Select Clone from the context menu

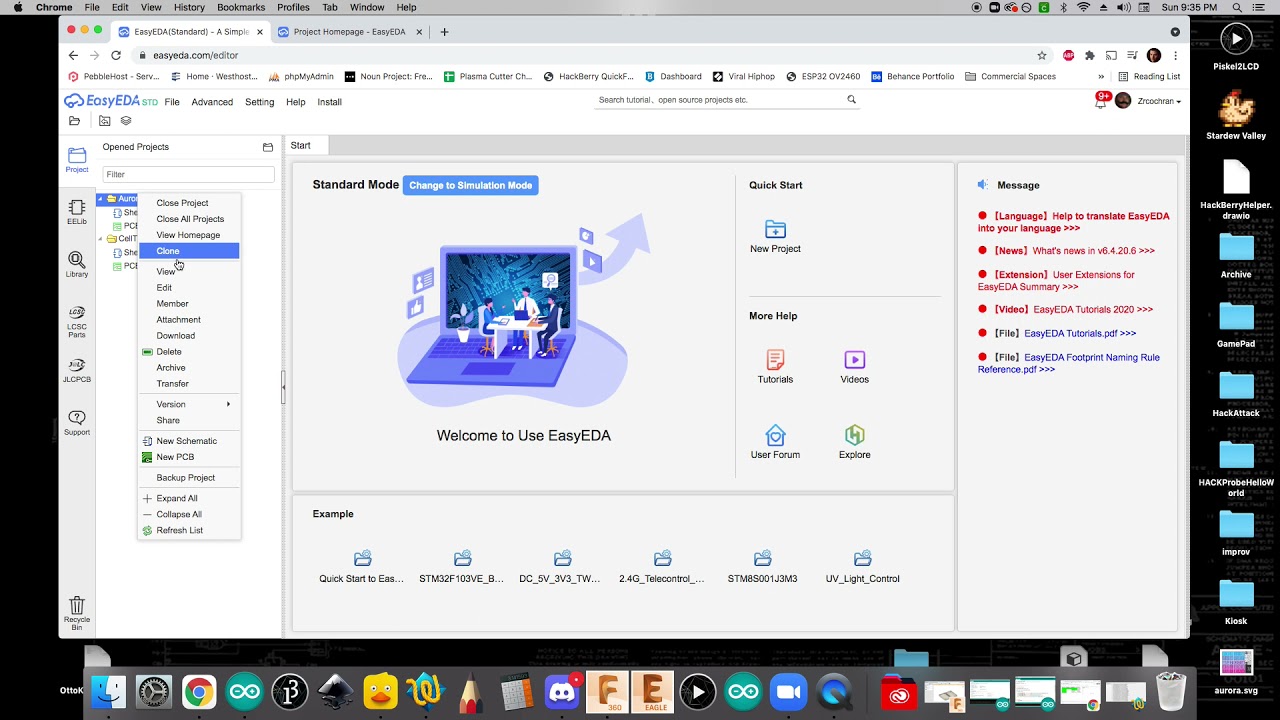[x=168, y=251]
